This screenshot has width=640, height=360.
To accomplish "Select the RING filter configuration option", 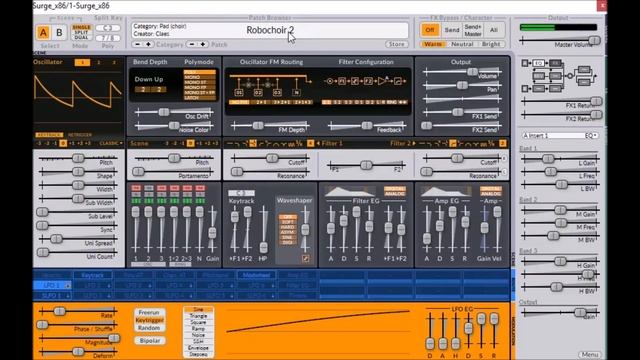I will point(391,102).
